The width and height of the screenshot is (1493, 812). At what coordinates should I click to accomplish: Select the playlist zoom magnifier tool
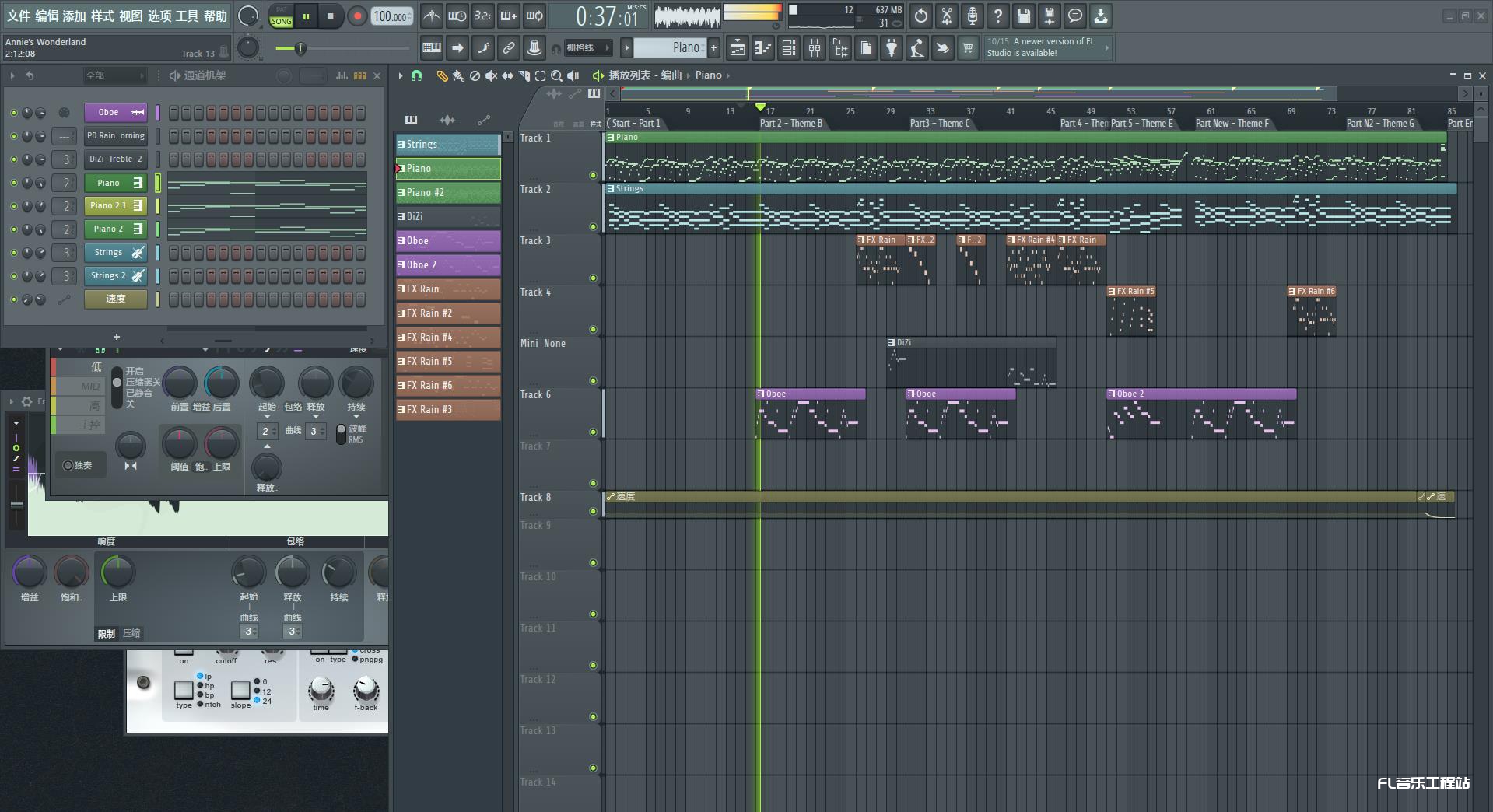[556, 75]
